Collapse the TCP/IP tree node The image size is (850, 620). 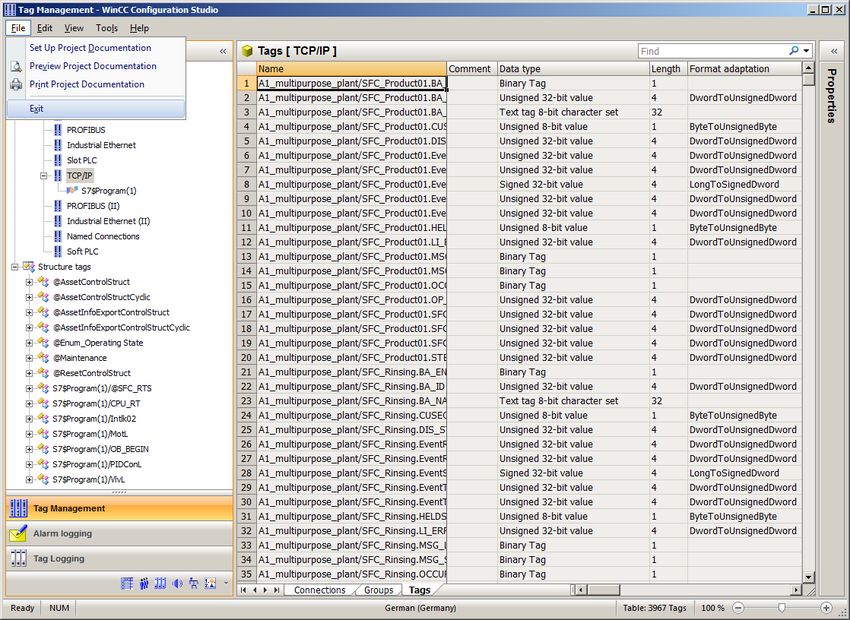pyautogui.click(x=43, y=176)
